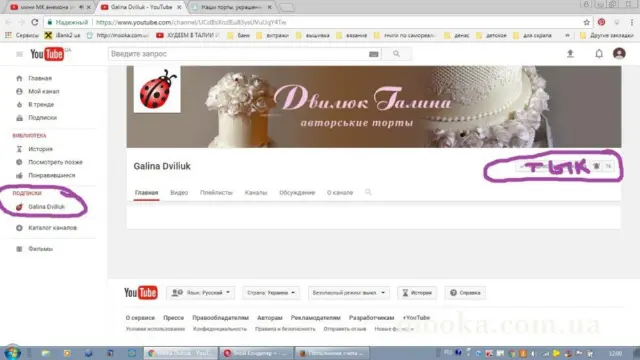Switch to the Видео channel tab
This screenshot has width=640, height=360.
pos(179,193)
